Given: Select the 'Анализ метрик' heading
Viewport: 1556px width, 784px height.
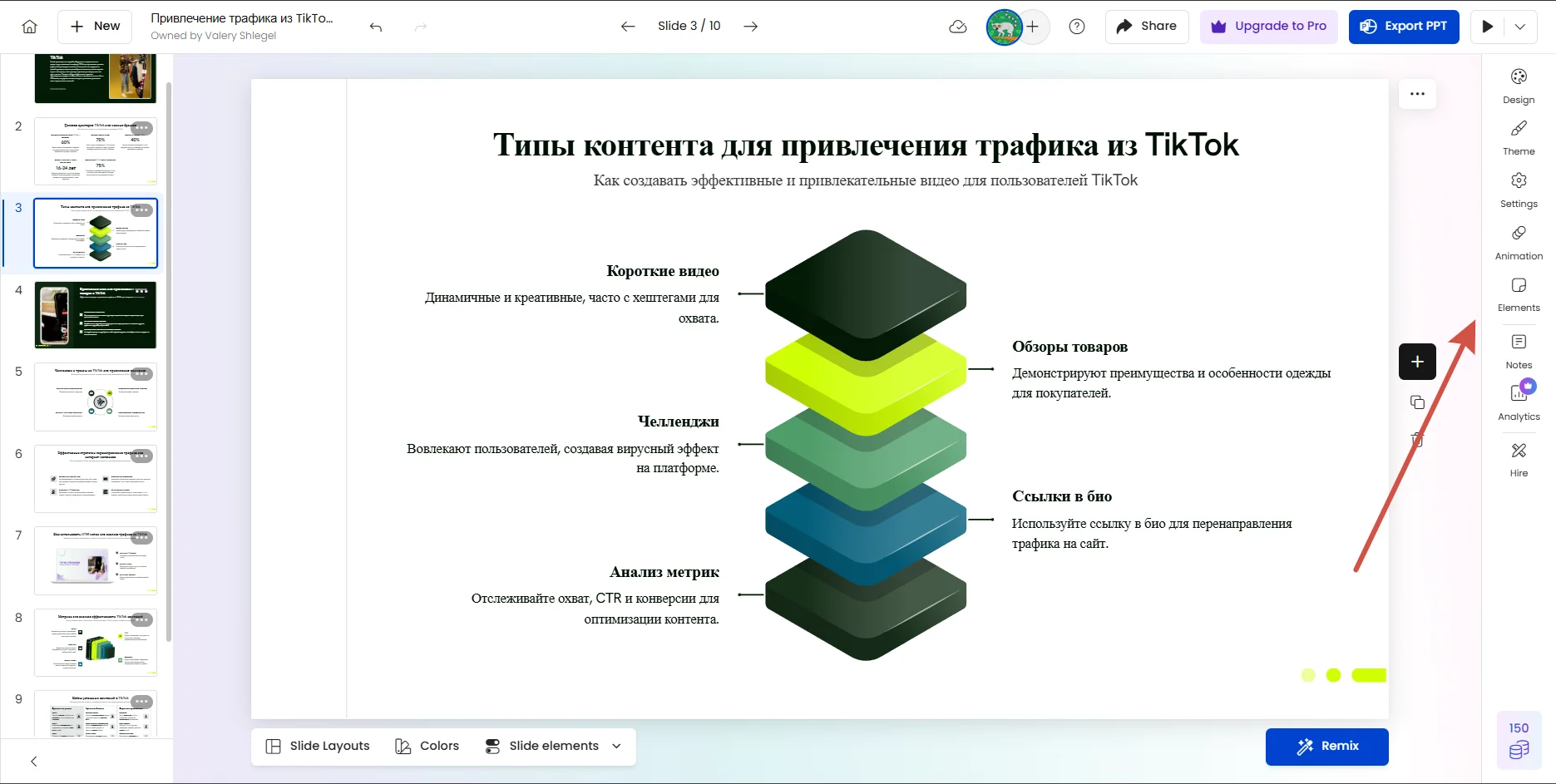Looking at the screenshot, I should tap(664, 572).
